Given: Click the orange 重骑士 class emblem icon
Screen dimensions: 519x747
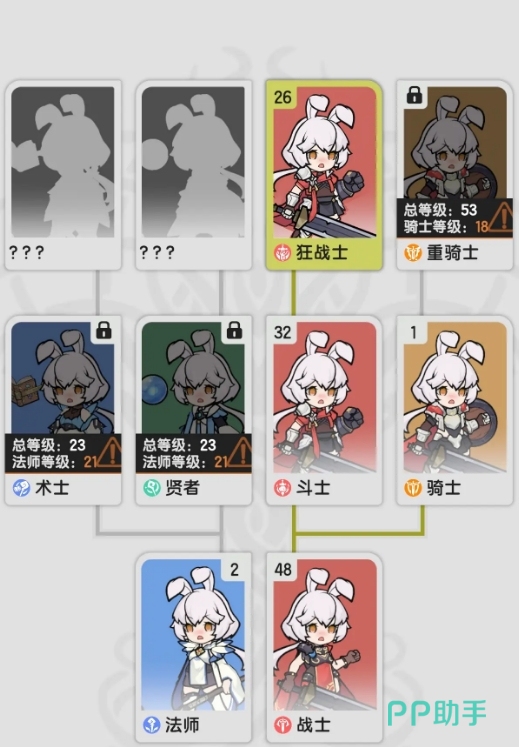Looking at the screenshot, I should 413,252.
